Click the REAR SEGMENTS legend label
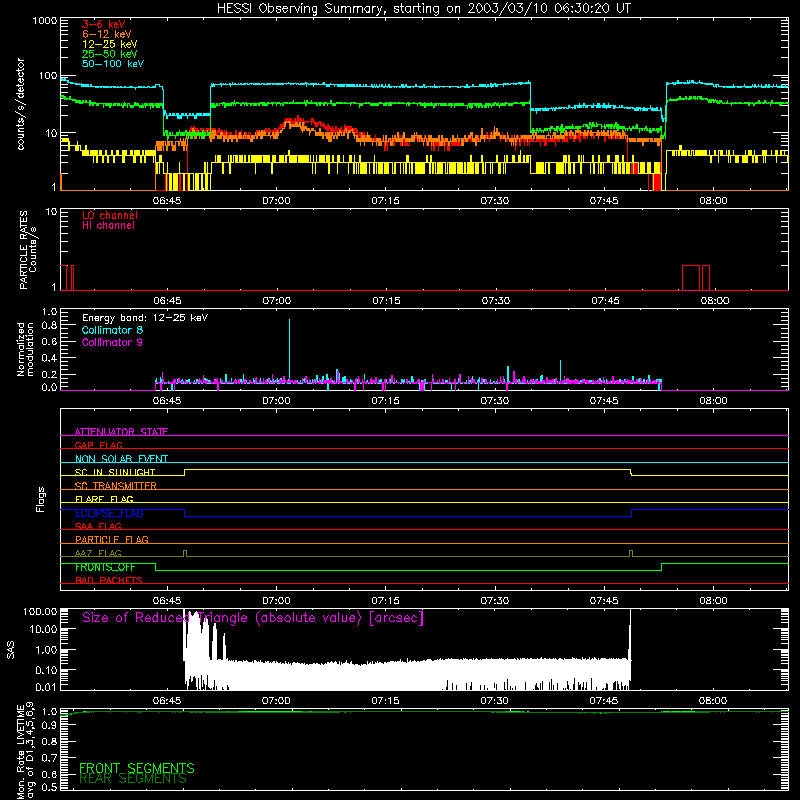This screenshot has height=800, width=800. coord(133,779)
